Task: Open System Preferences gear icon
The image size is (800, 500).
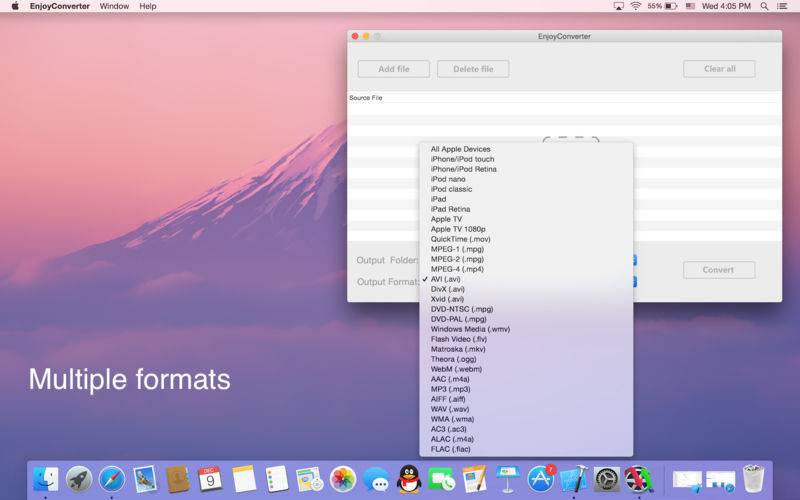Action: [x=607, y=480]
